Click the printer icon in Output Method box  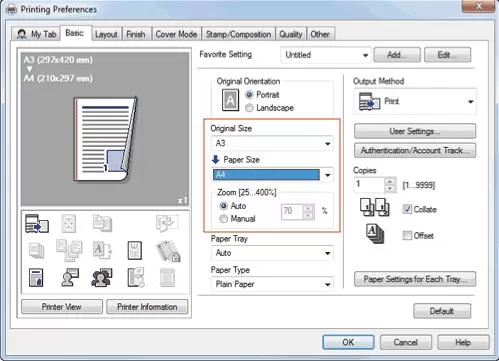coord(369,102)
